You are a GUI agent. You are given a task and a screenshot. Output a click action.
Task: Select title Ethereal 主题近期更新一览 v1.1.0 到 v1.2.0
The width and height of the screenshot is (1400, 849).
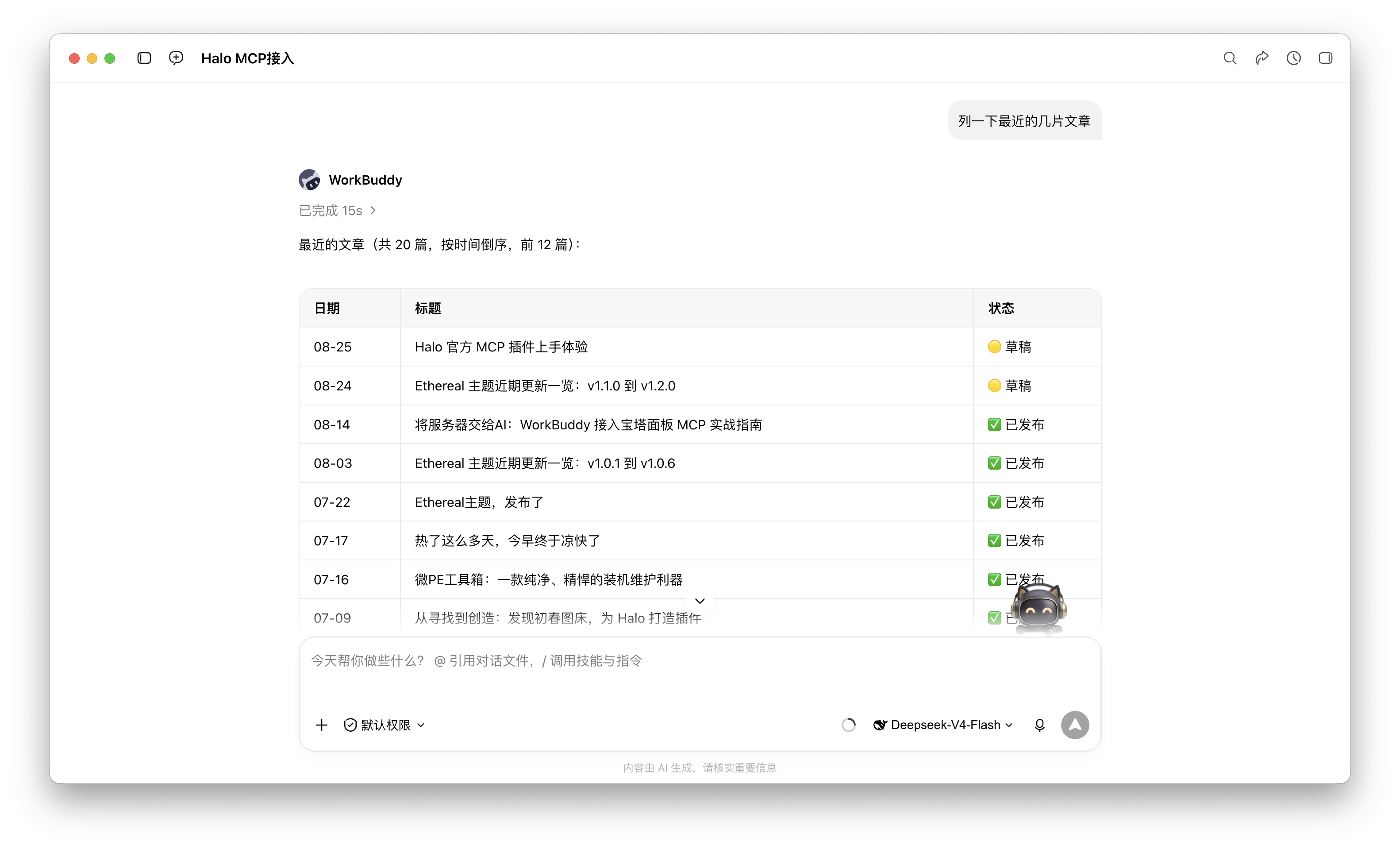coord(545,386)
